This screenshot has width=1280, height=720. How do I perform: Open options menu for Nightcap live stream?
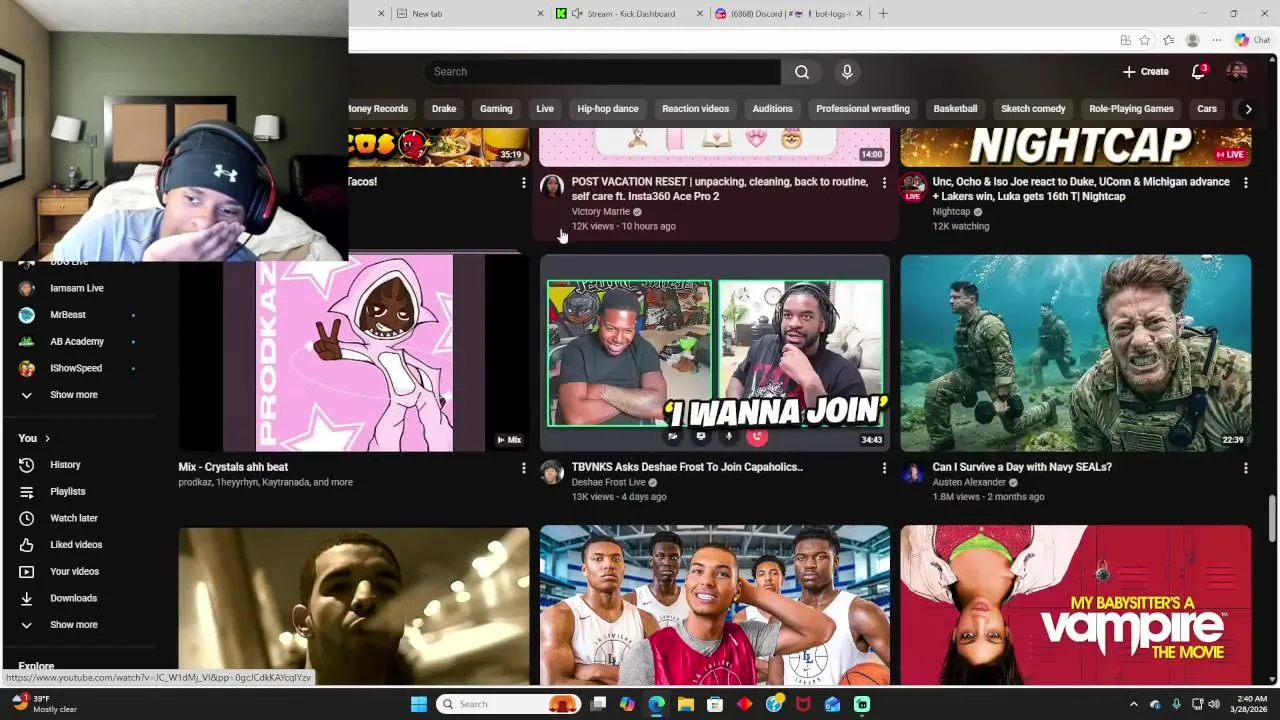click(1245, 183)
